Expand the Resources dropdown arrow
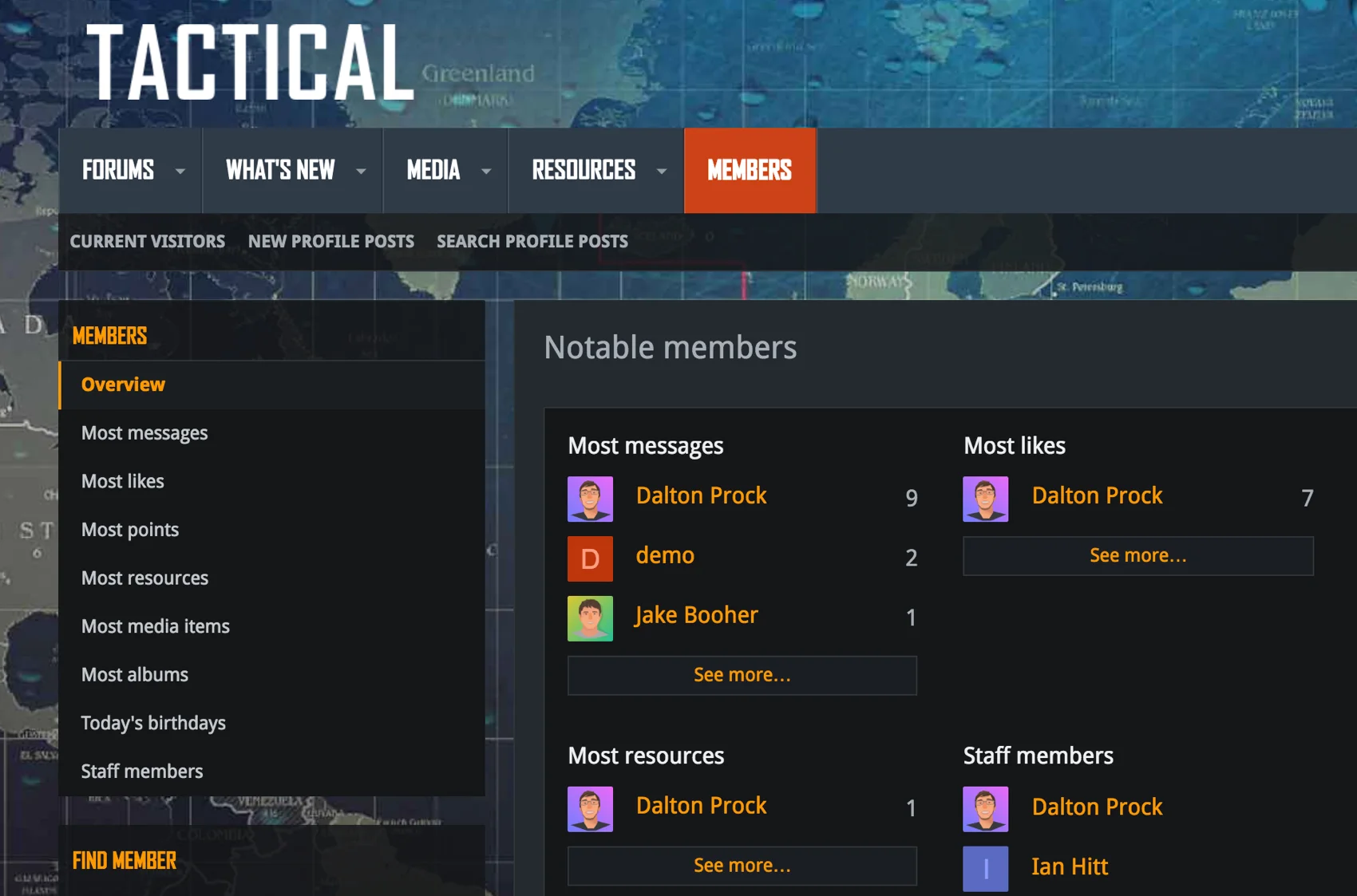This screenshot has height=896, width=1357. [662, 171]
